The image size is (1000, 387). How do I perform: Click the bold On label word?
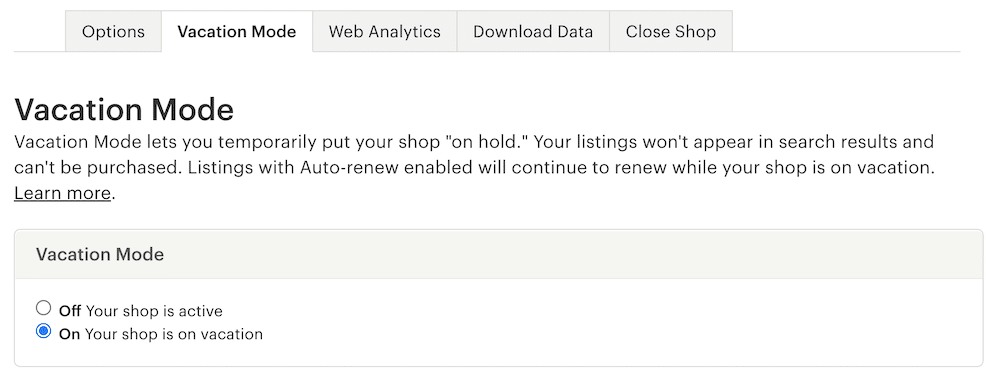(x=69, y=334)
